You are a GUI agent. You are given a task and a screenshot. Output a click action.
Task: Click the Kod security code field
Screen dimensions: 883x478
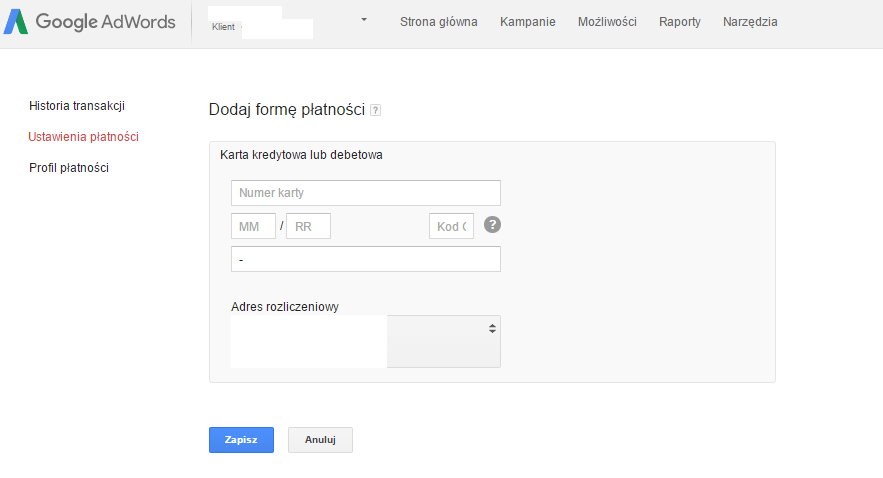coord(451,226)
